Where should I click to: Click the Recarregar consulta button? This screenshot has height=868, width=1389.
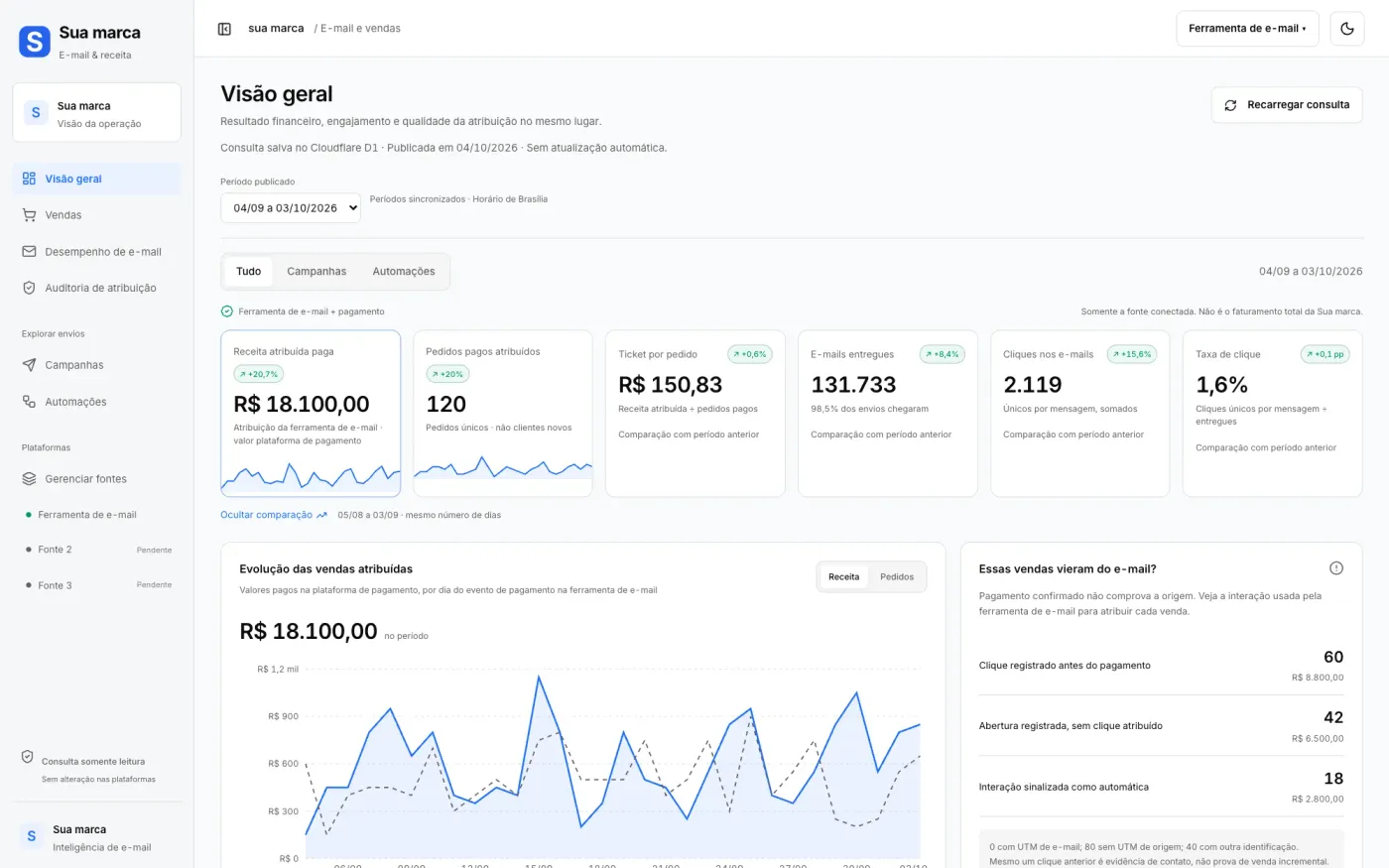(1287, 105)
